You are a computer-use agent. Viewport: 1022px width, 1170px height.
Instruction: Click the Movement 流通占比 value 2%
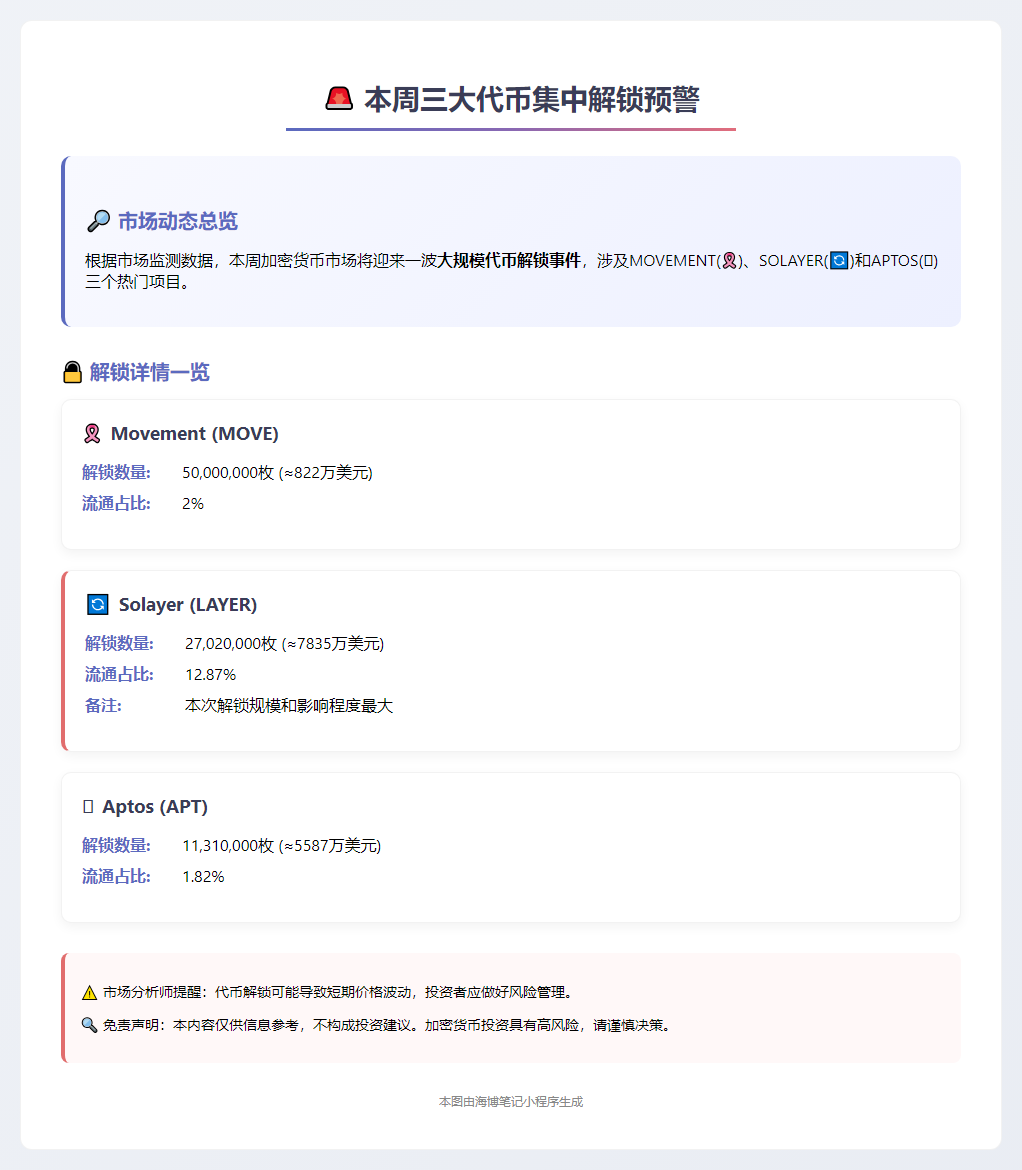[x=192, y=504]
